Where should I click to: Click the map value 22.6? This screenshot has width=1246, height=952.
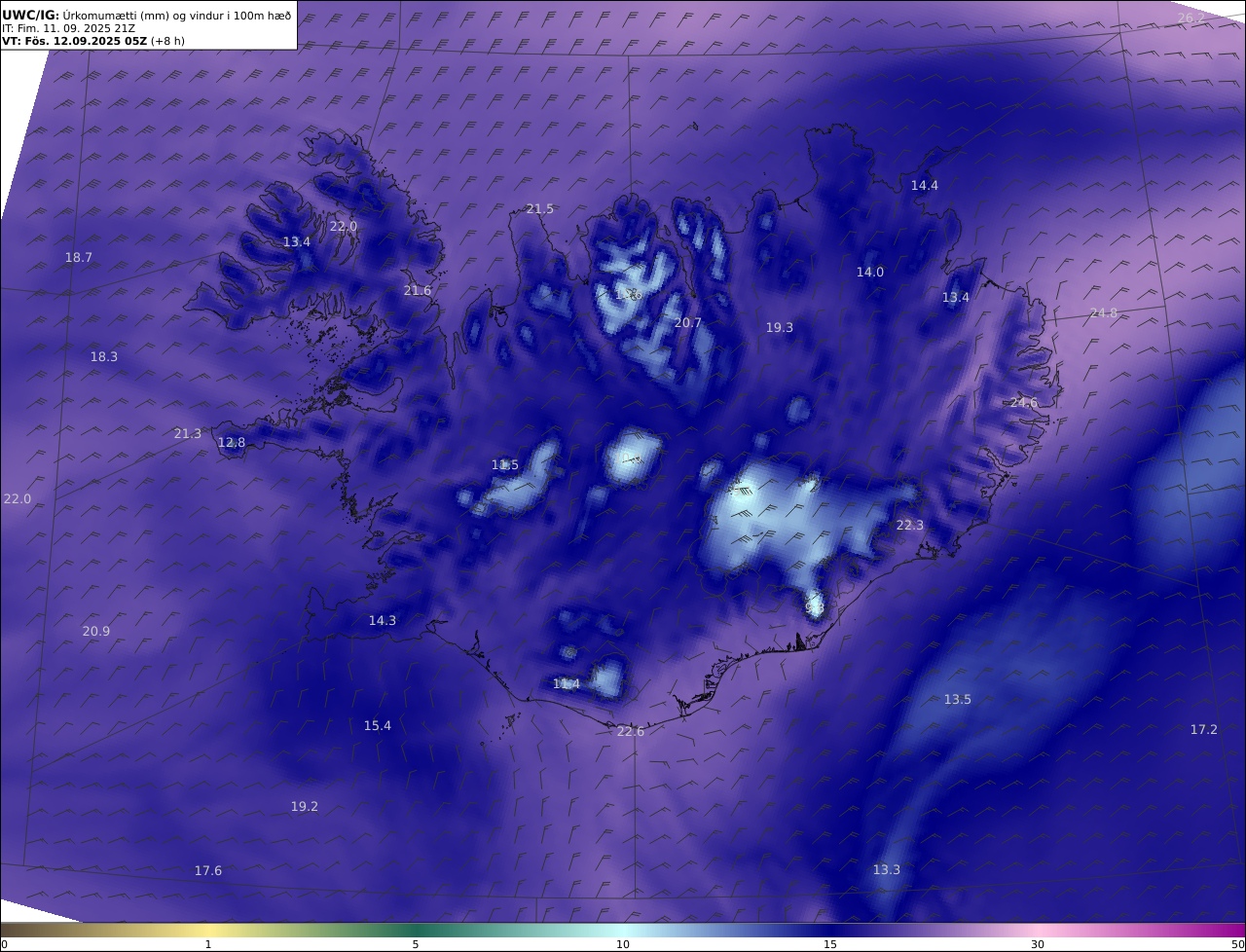coord(631,731)
